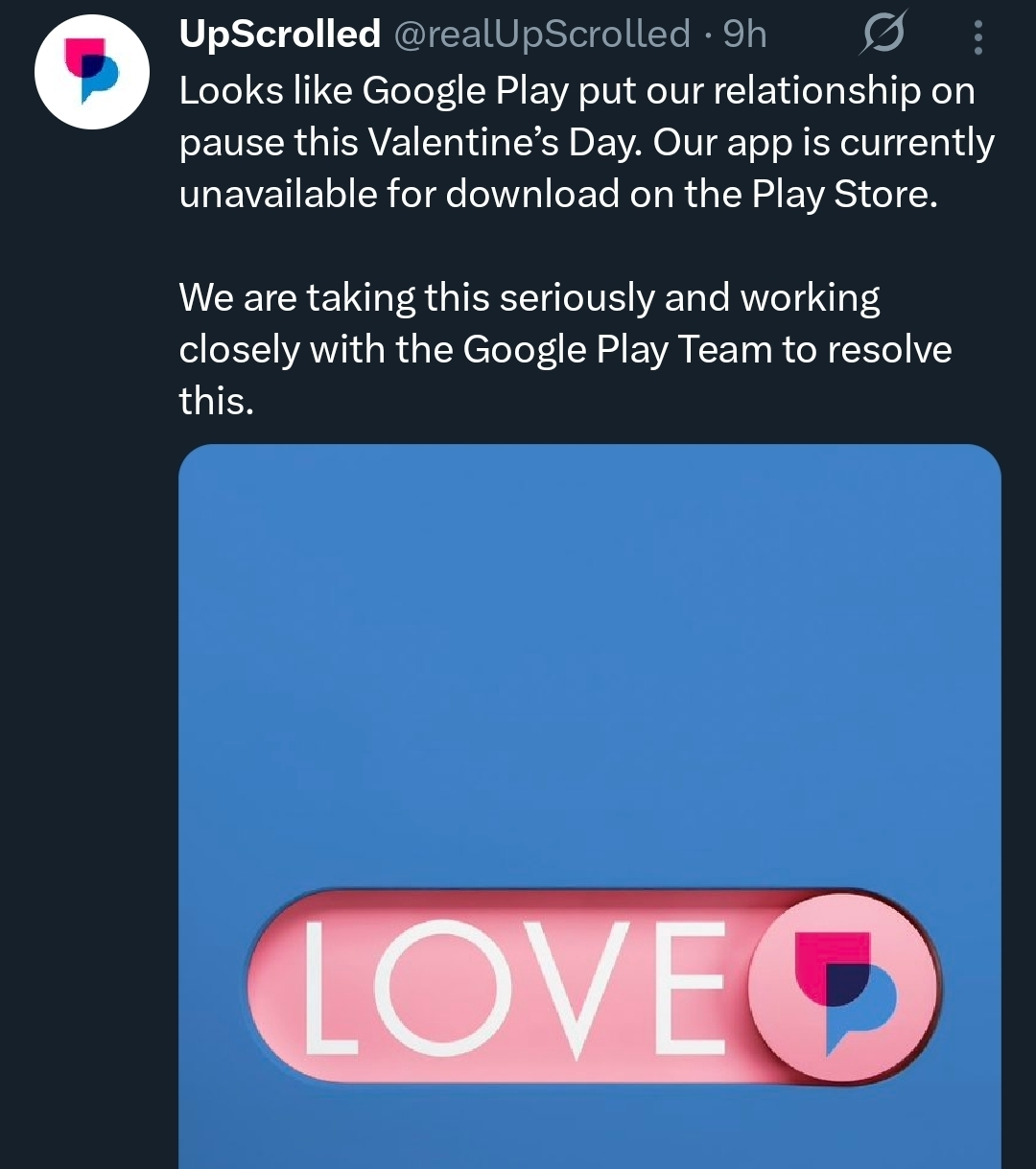Click the phrase 'Google Play Team'
This screenshot has height=1169, width=1036.
617,350
